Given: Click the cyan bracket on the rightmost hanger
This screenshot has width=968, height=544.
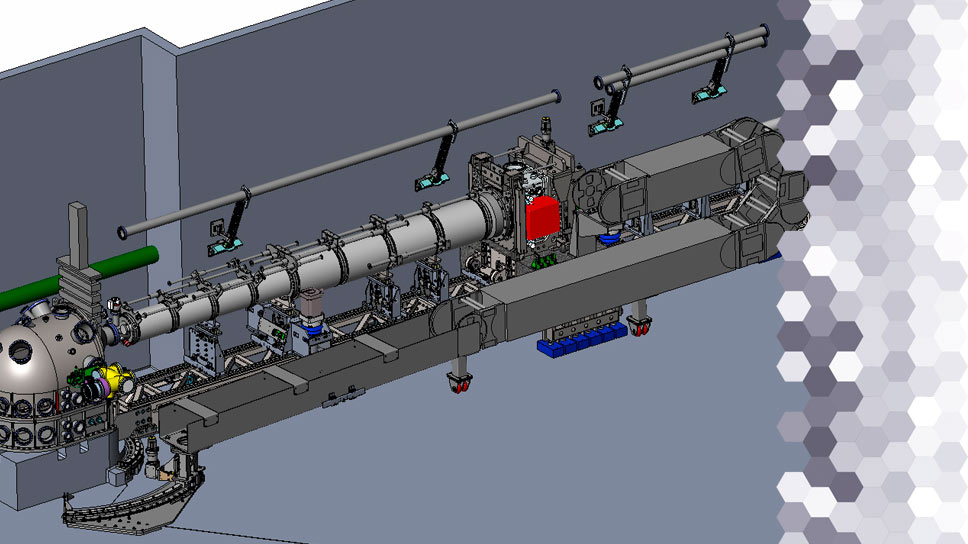Looking at the screenshot, I should coord(709,94).
